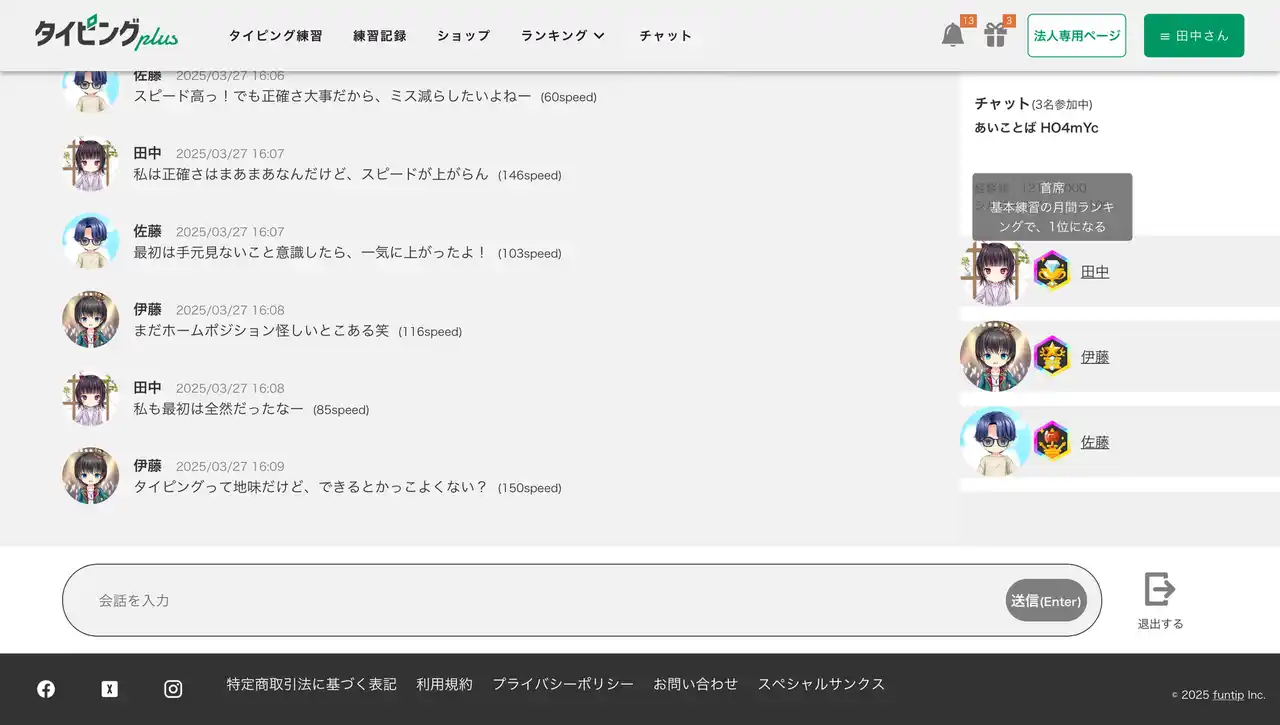Screen dimensions: 1280x725
Task: Click 佐藤's rank badge in participant list
Action: (x=1051, y=441)
